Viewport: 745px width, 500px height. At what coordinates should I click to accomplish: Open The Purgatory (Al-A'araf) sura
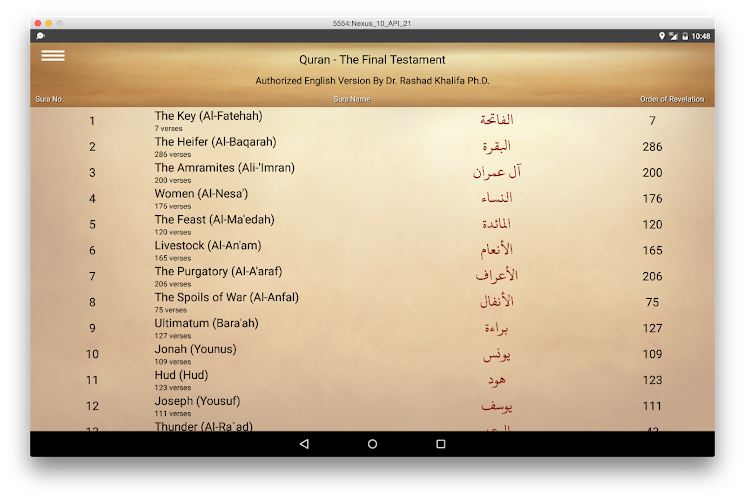tap(218, 271)
